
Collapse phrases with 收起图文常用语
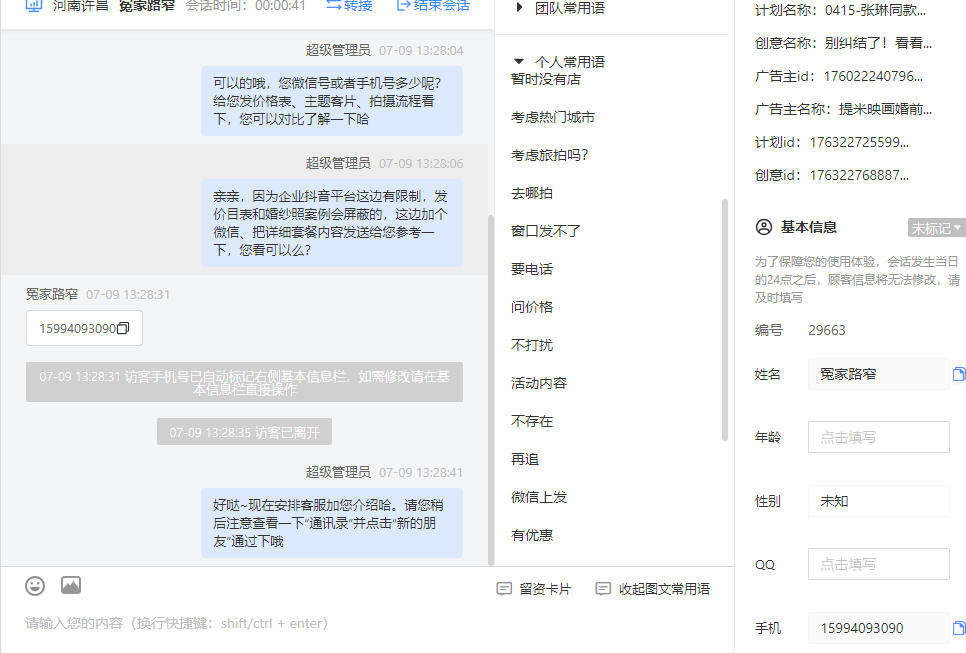point(653,589)
